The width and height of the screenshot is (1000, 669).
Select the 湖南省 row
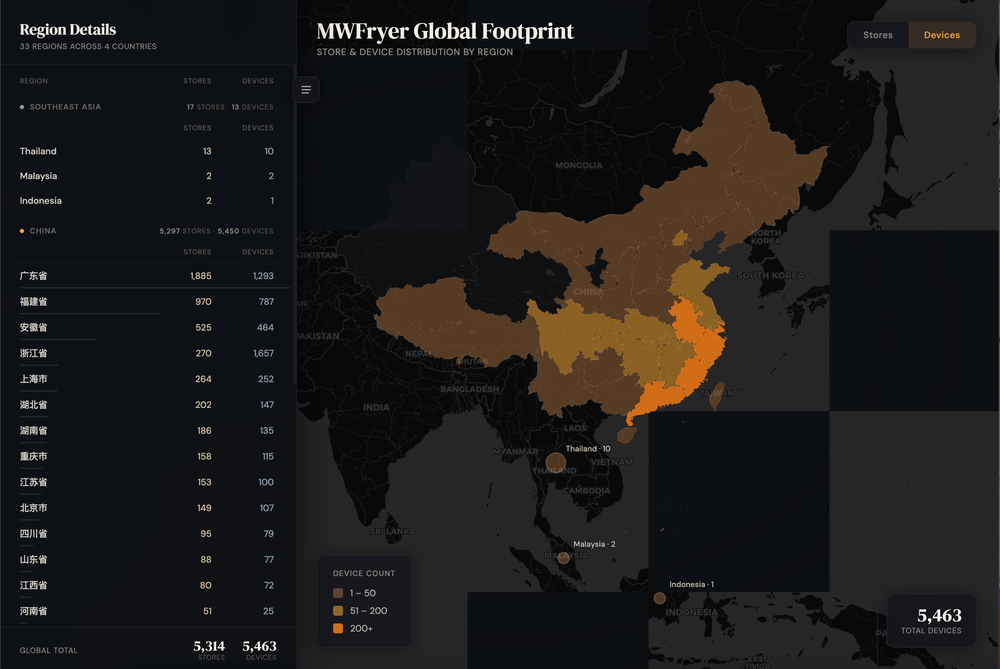pyautogui.click(x=147, y=430)
